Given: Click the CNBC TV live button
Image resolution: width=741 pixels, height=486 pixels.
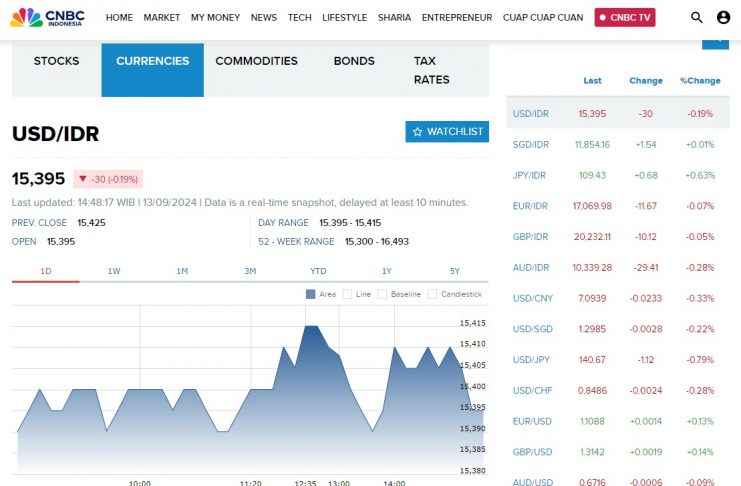Looking at the screenshot, I should pyautogui.click(x=625, y=18).
